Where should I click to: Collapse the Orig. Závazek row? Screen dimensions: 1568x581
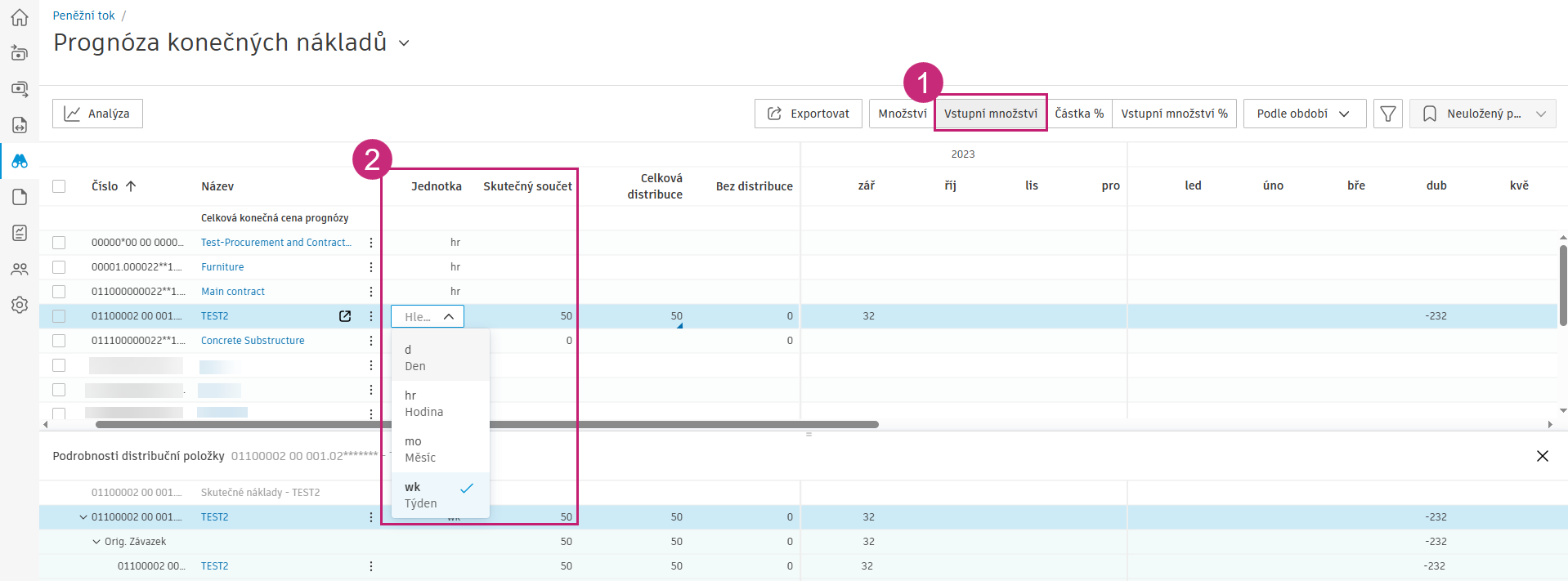tap(96, 542)
